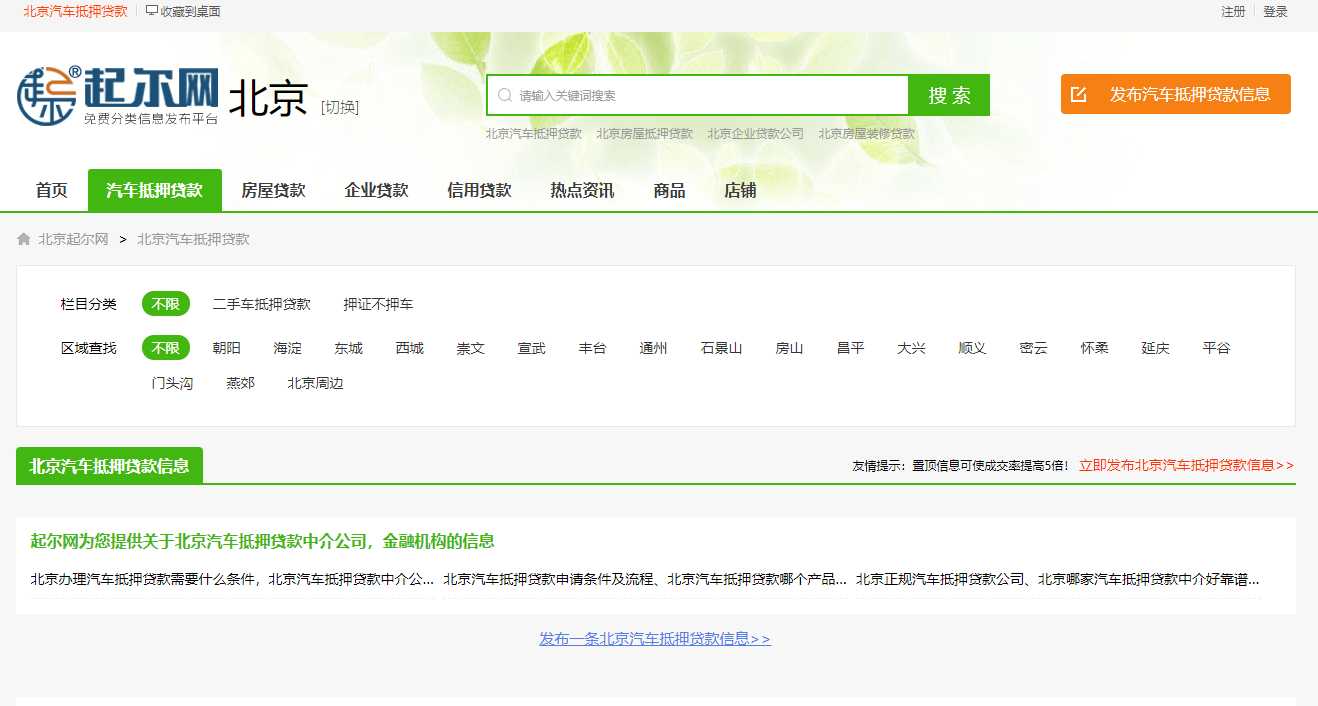The height and width of the screenshot is (706, 1318).
Task: Filter by 东城 district
Action: (349, 348)
